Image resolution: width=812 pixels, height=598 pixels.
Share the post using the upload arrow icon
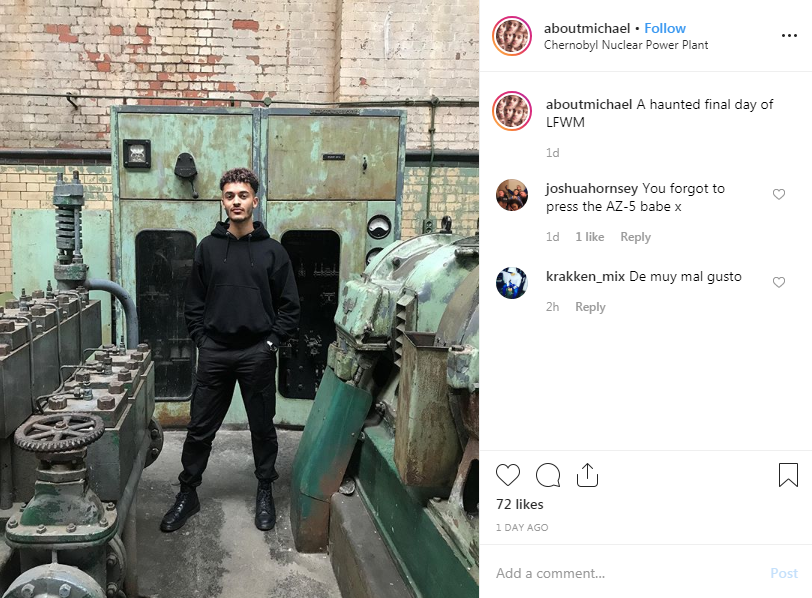587,475
